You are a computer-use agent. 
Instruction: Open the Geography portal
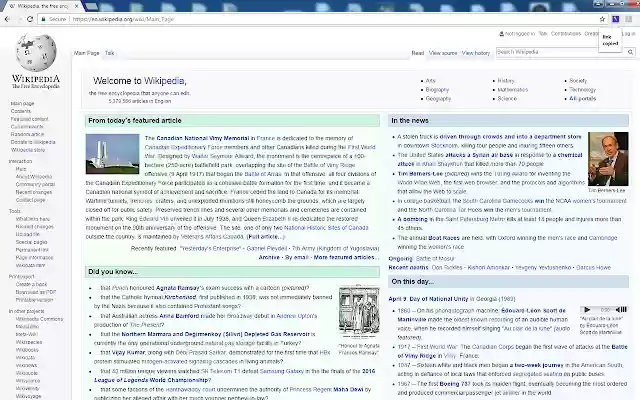click(438, 99)
